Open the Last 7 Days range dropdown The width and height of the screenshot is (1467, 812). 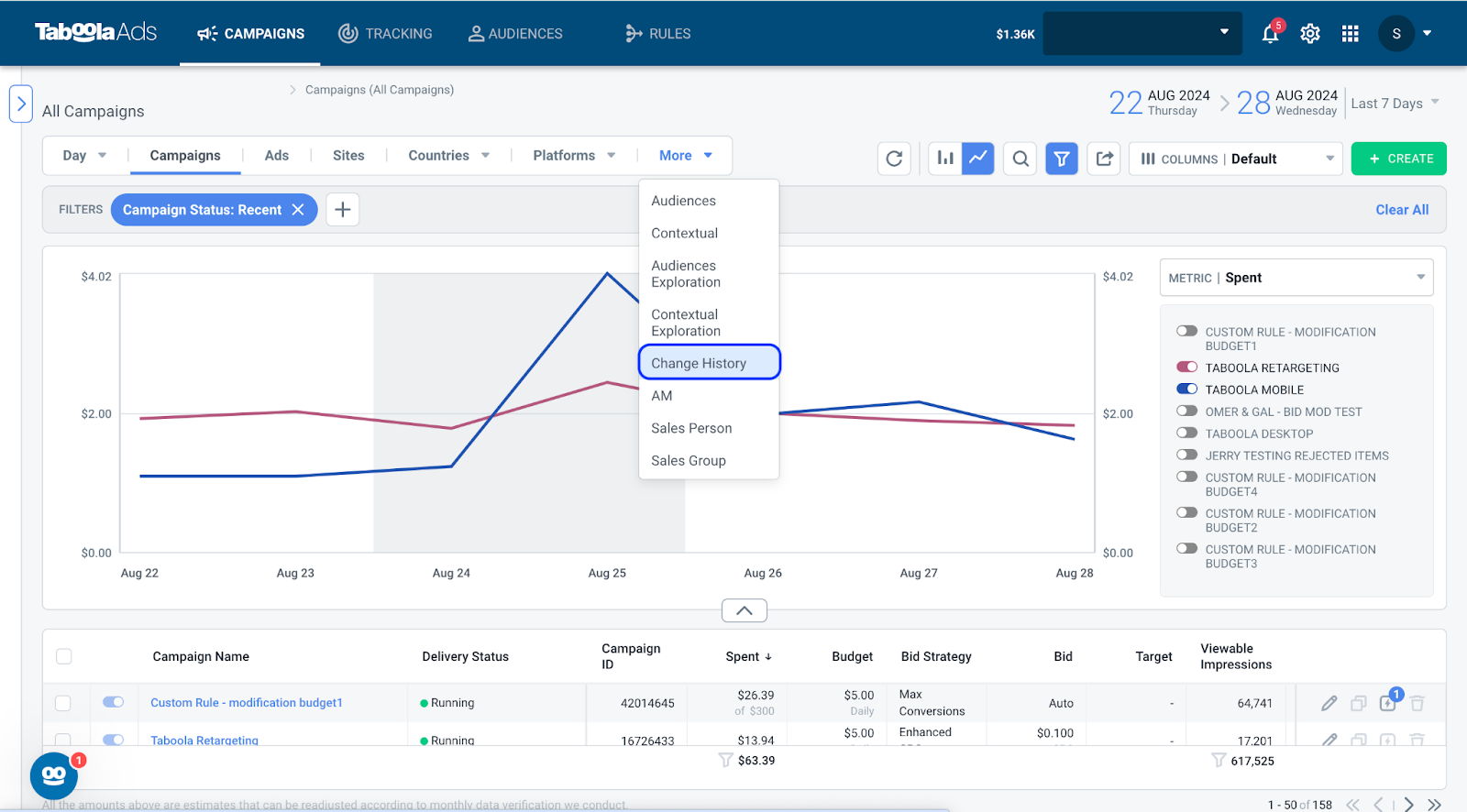tap(1395, 104)
